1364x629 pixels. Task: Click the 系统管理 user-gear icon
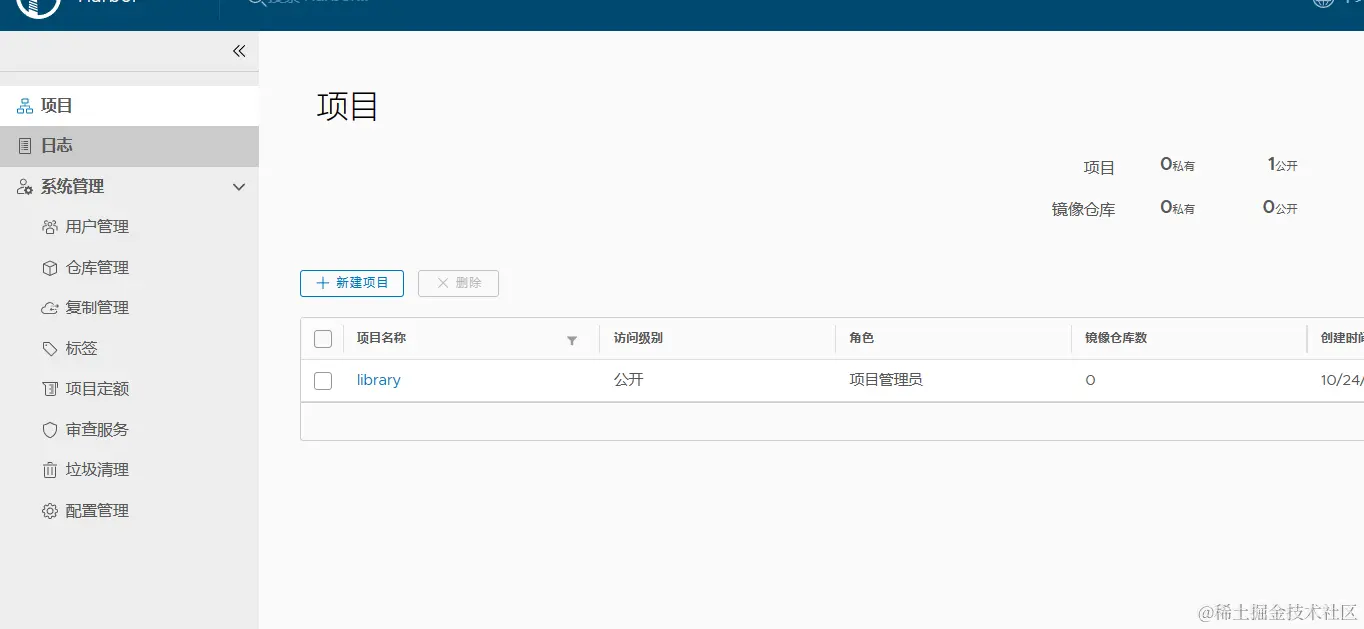click(x=25, y=187)
